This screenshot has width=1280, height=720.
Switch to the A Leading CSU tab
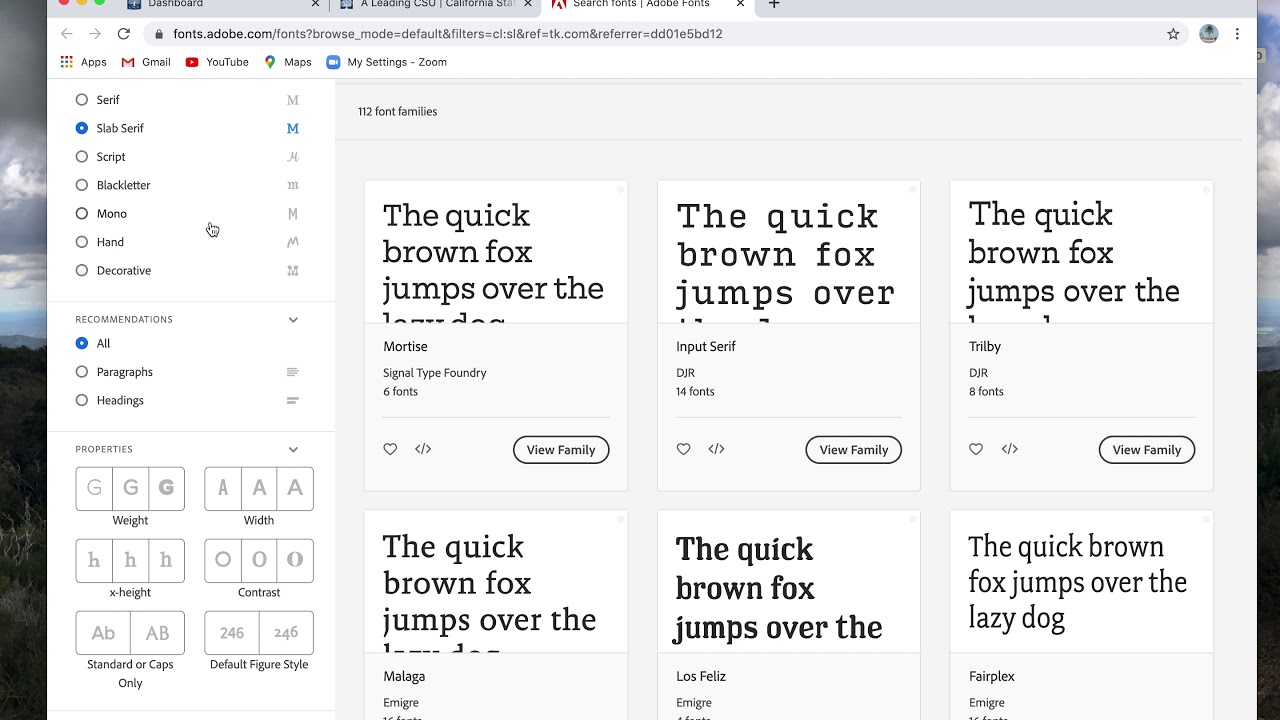click(x=435, y=5)
